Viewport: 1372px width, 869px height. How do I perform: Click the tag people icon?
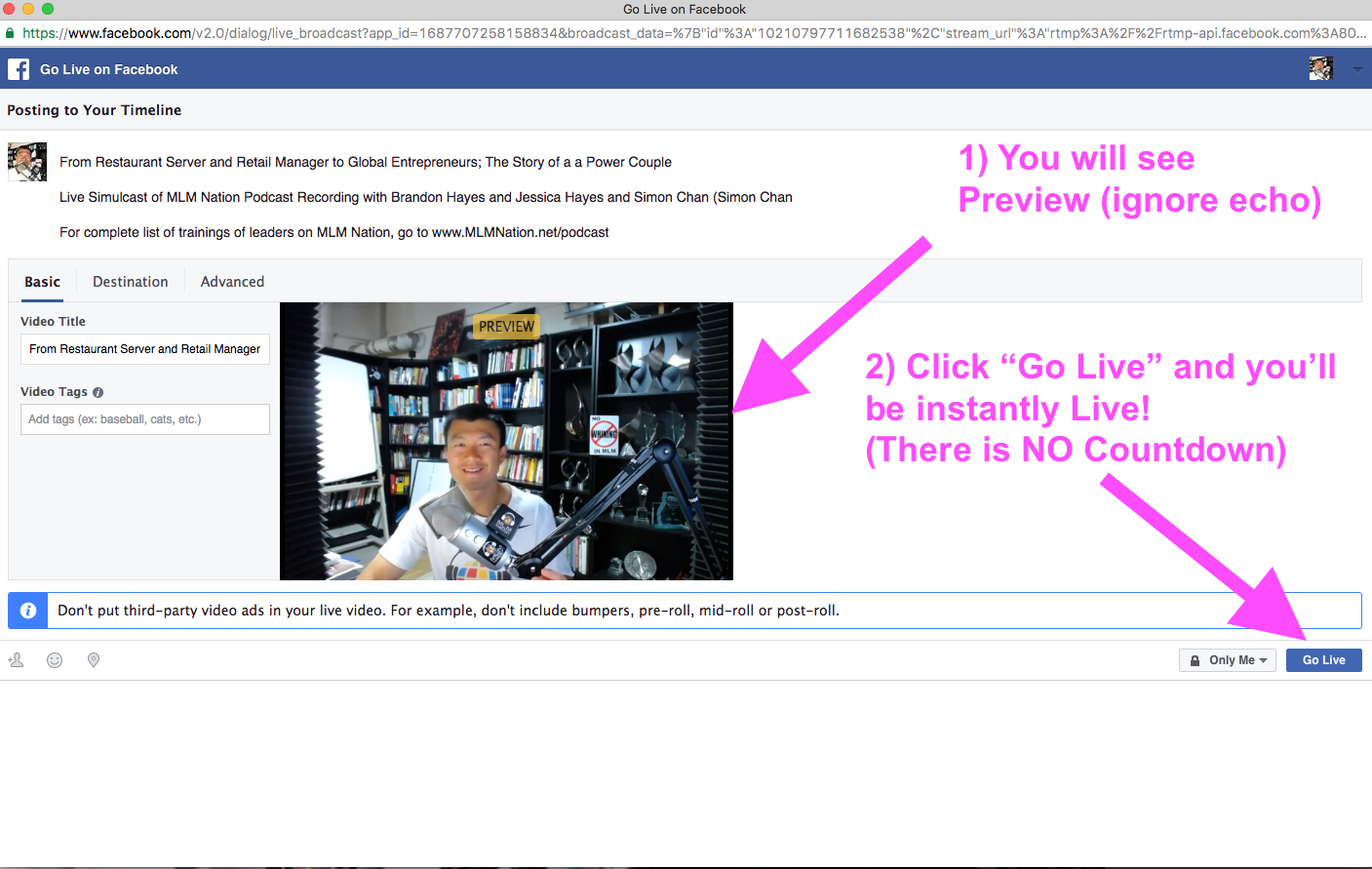17,660
